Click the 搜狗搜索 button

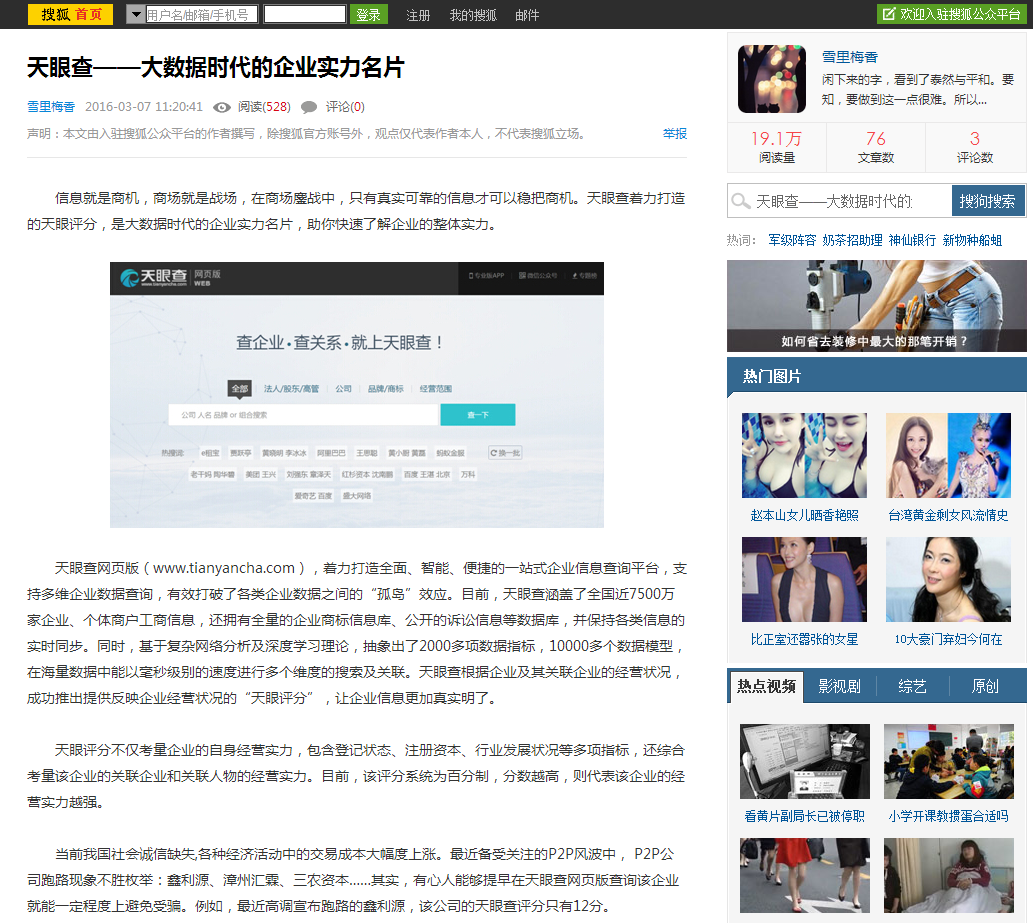click(x=988, y=201)
